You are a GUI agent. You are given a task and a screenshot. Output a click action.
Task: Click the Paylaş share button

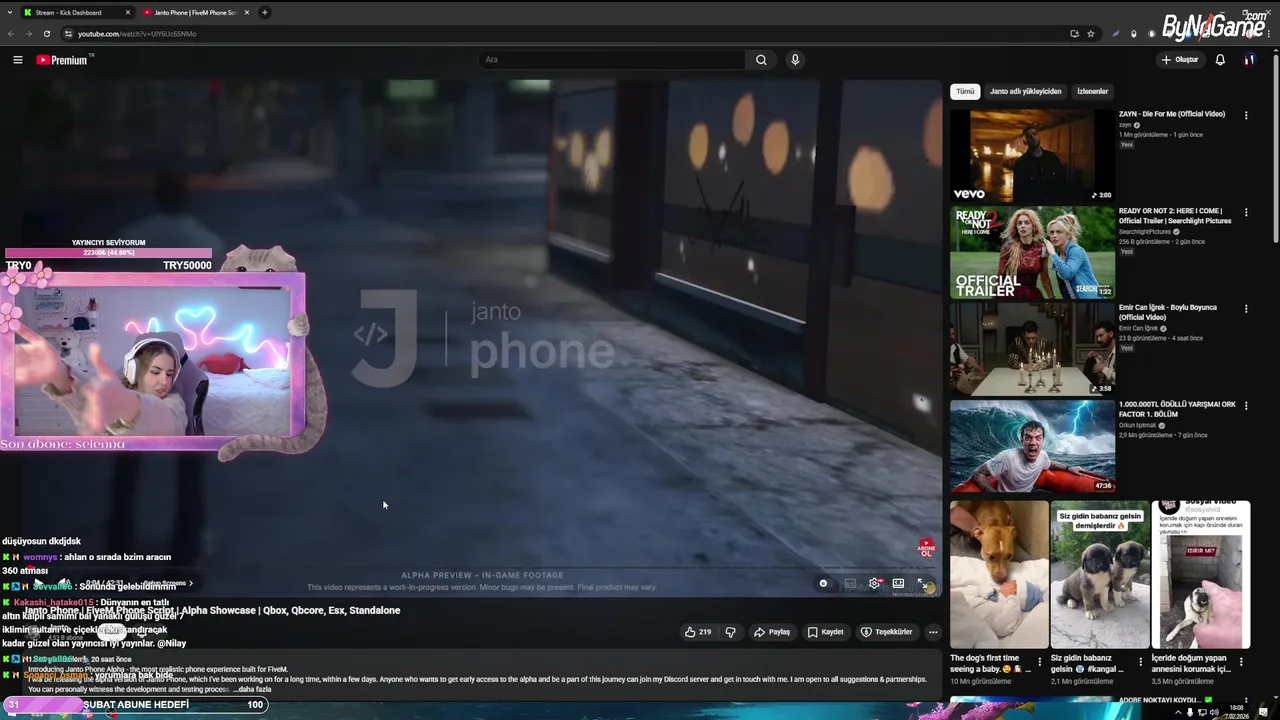tap(772, 632)
